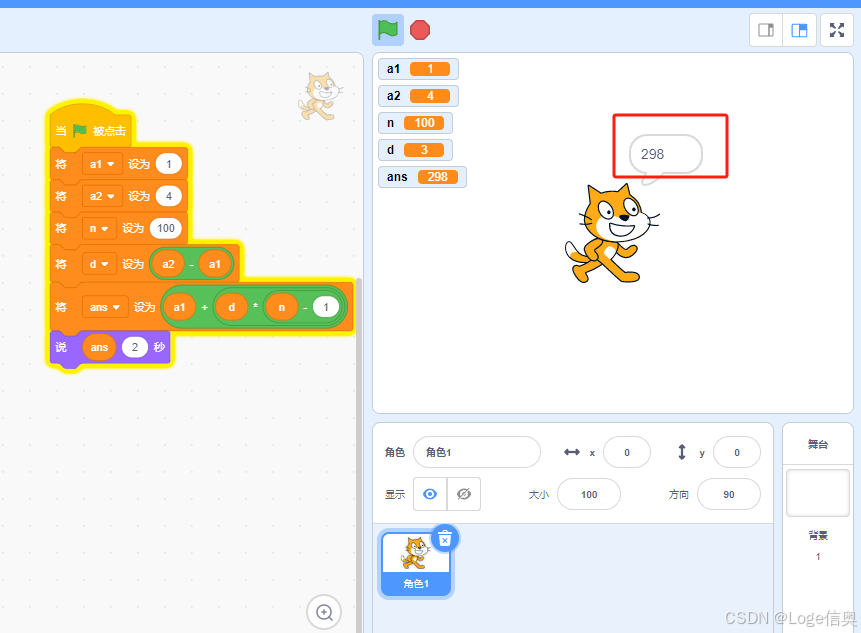861x633 pixels.
Task: Click value 1 in n minus block
Action: (326, 307)
